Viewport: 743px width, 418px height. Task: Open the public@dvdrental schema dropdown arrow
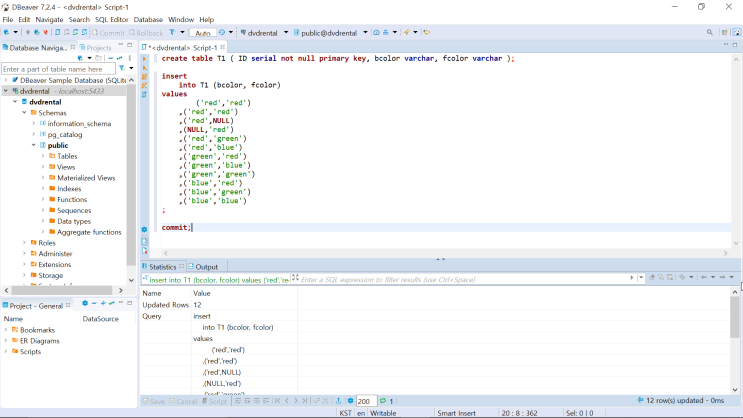pos(365,33)
